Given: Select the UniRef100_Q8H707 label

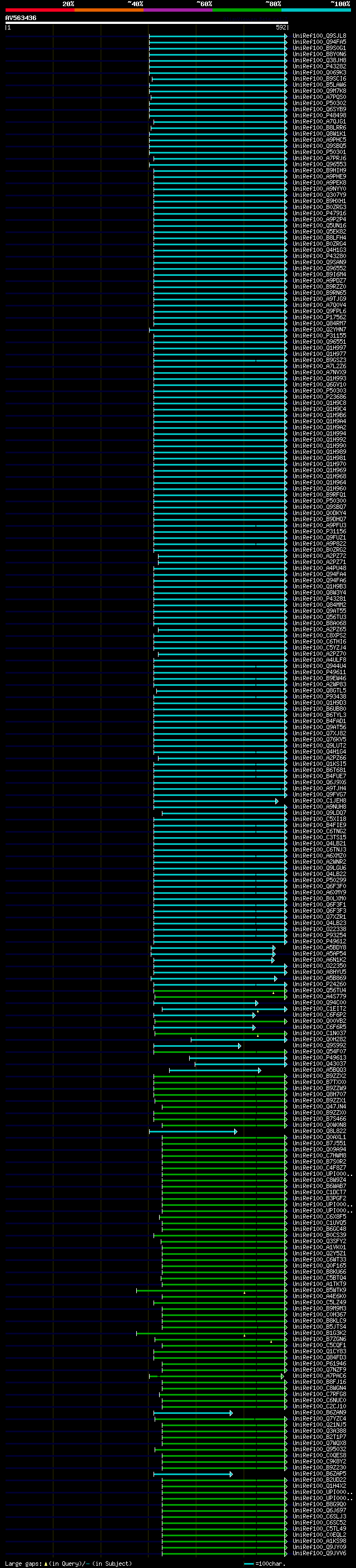Looking at the screenshot, I should tap(319, 1095).
